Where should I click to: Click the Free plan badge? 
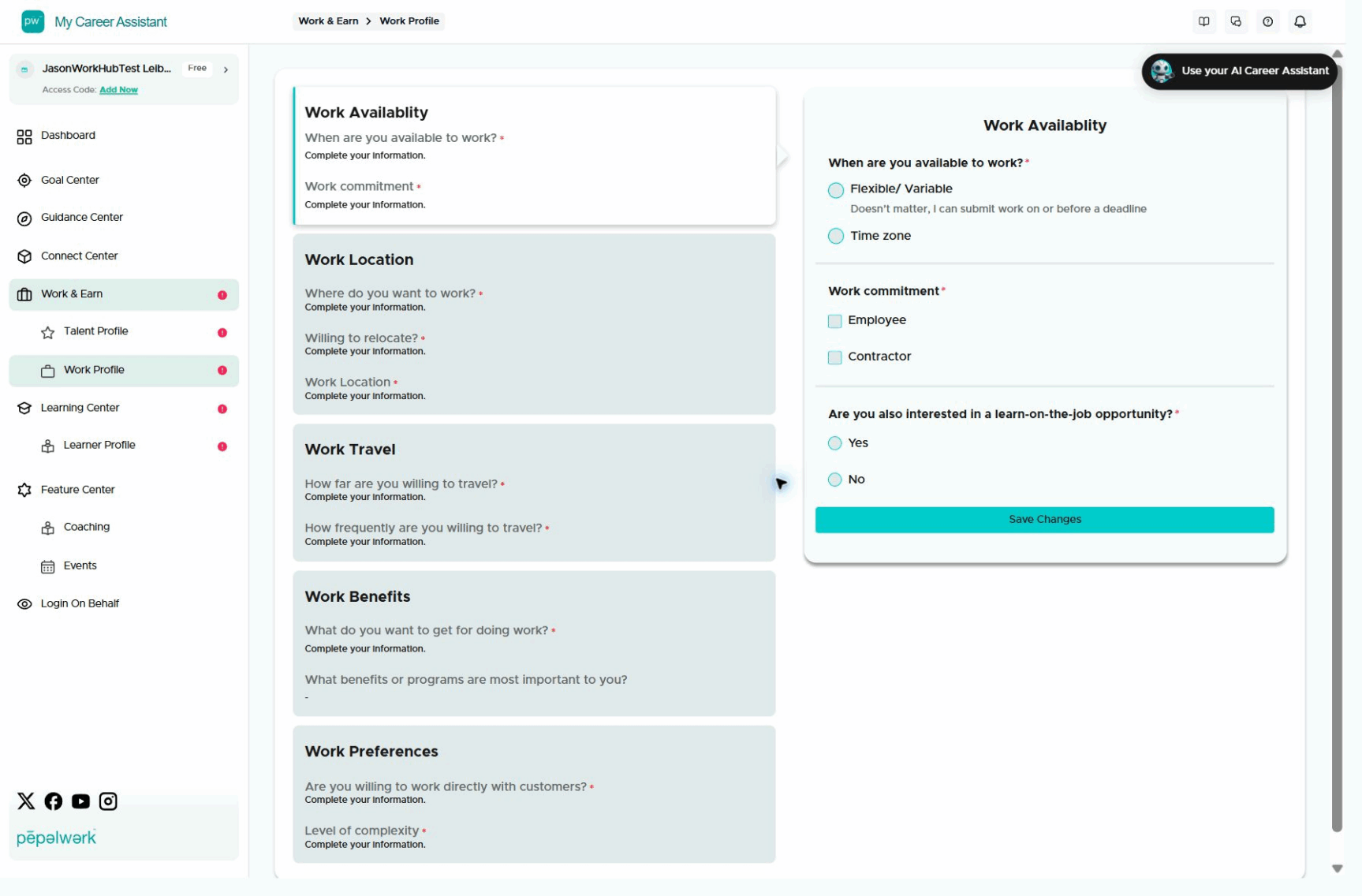(x=197, y=69)
